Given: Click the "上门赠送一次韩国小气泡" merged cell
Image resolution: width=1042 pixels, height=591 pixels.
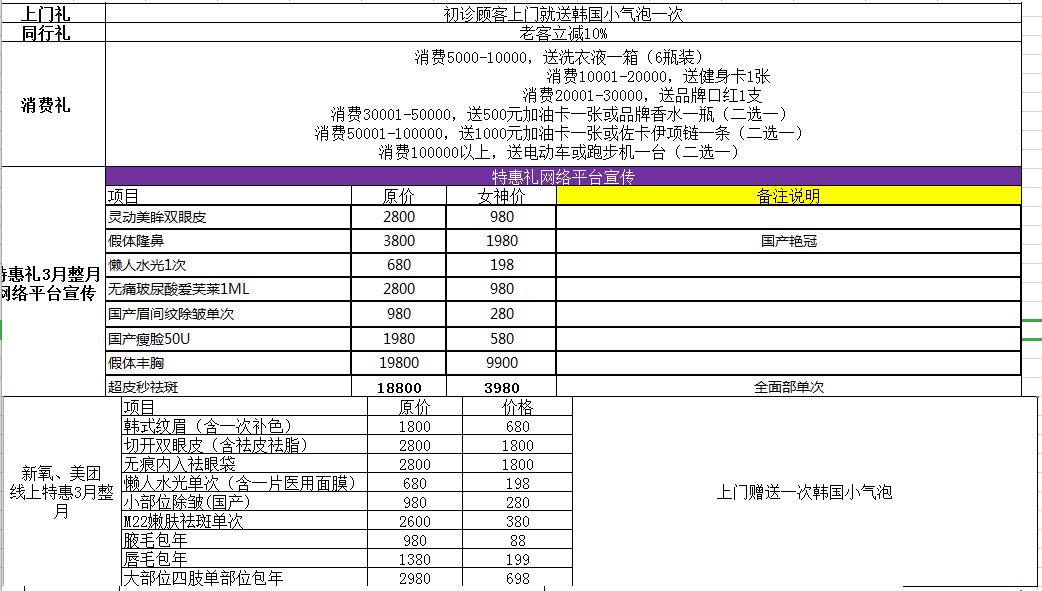Looking at the screenshot, I should [x=804, y=491].
